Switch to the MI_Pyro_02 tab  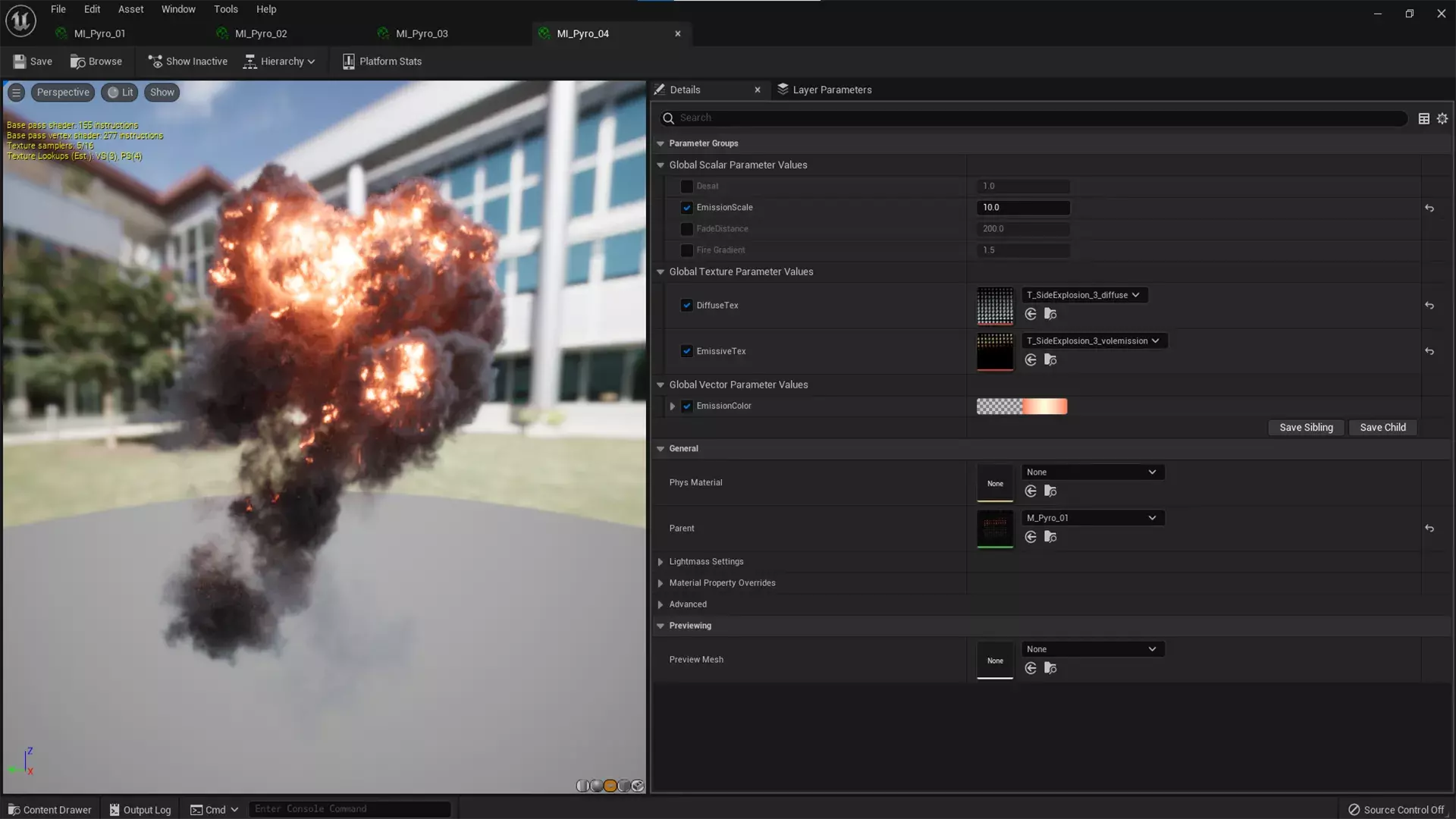(x=261, y=33)
